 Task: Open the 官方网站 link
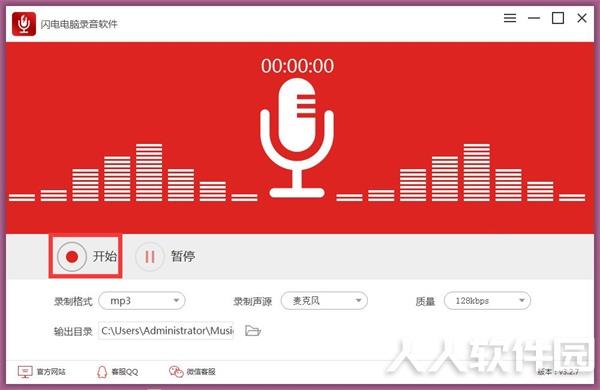pyautogui.click(x=42, y=372)
